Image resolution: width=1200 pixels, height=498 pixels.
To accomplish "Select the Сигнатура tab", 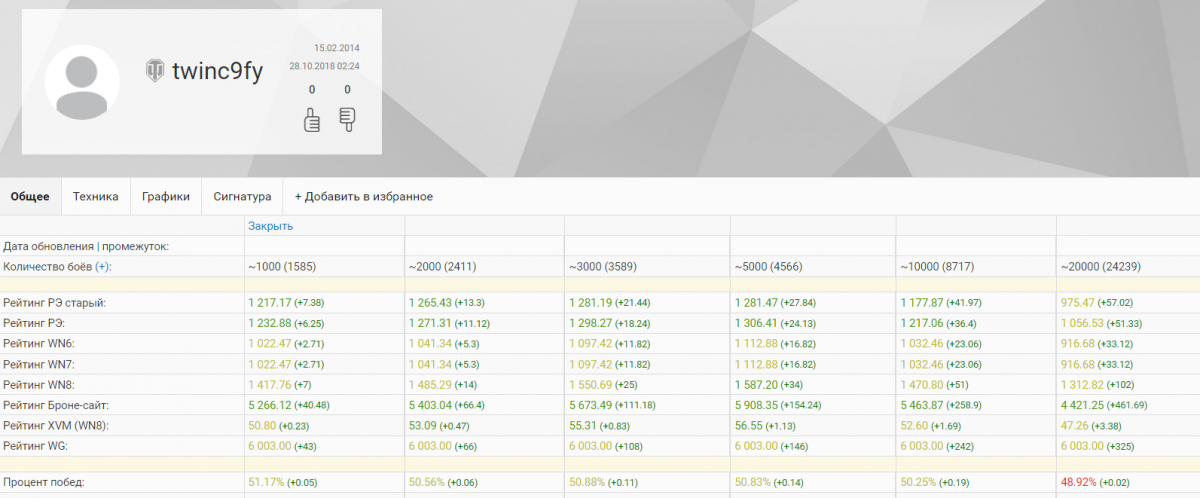I will (242, 197).
